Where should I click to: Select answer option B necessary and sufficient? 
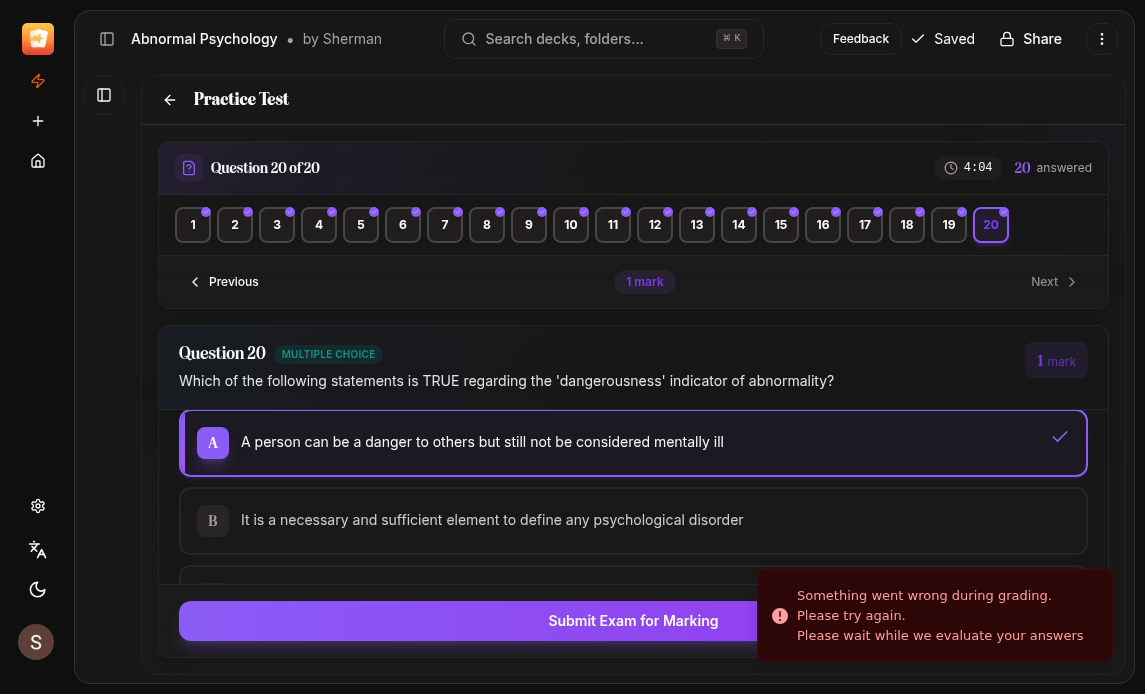[632, 521]
